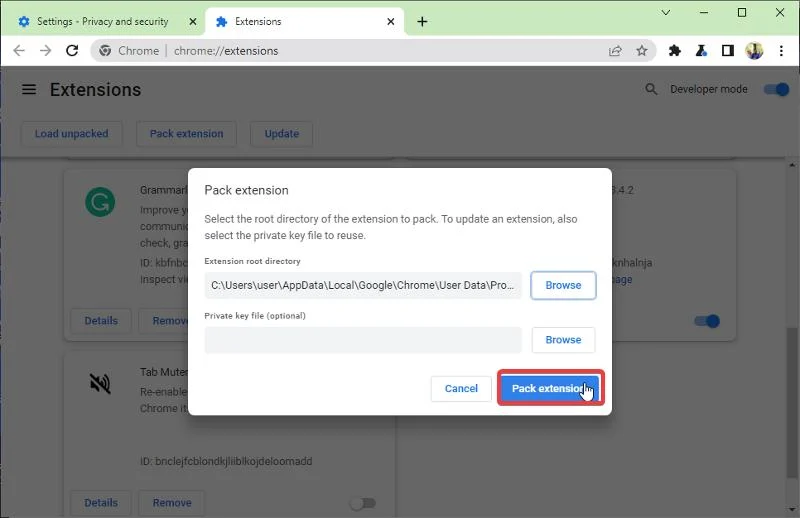Open the tab search chevron
800x518 pixels.
[666, 12]
